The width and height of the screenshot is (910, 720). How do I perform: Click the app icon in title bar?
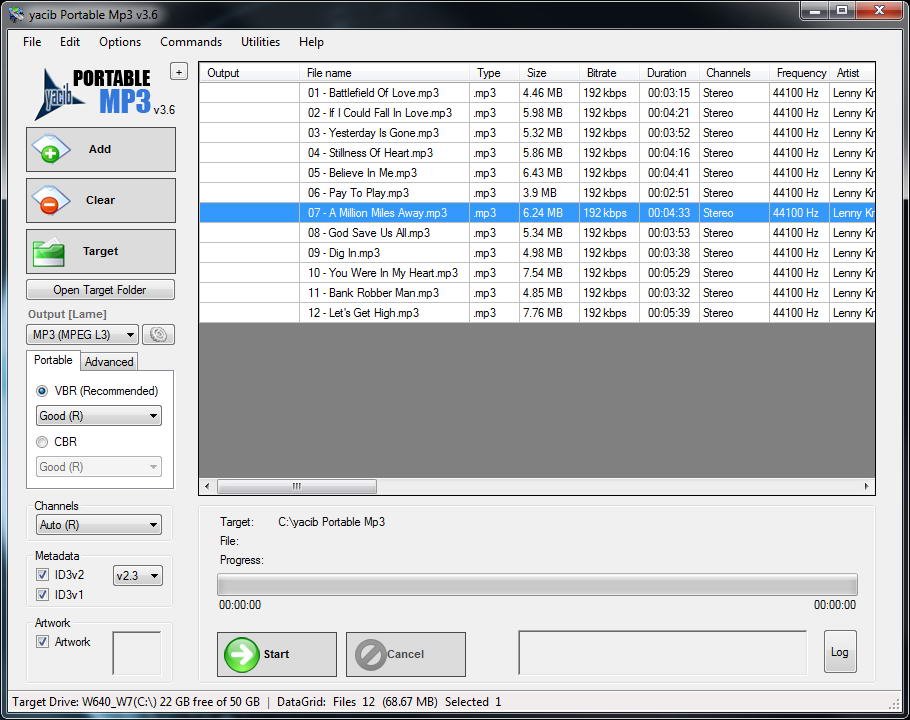pos(16,15)
